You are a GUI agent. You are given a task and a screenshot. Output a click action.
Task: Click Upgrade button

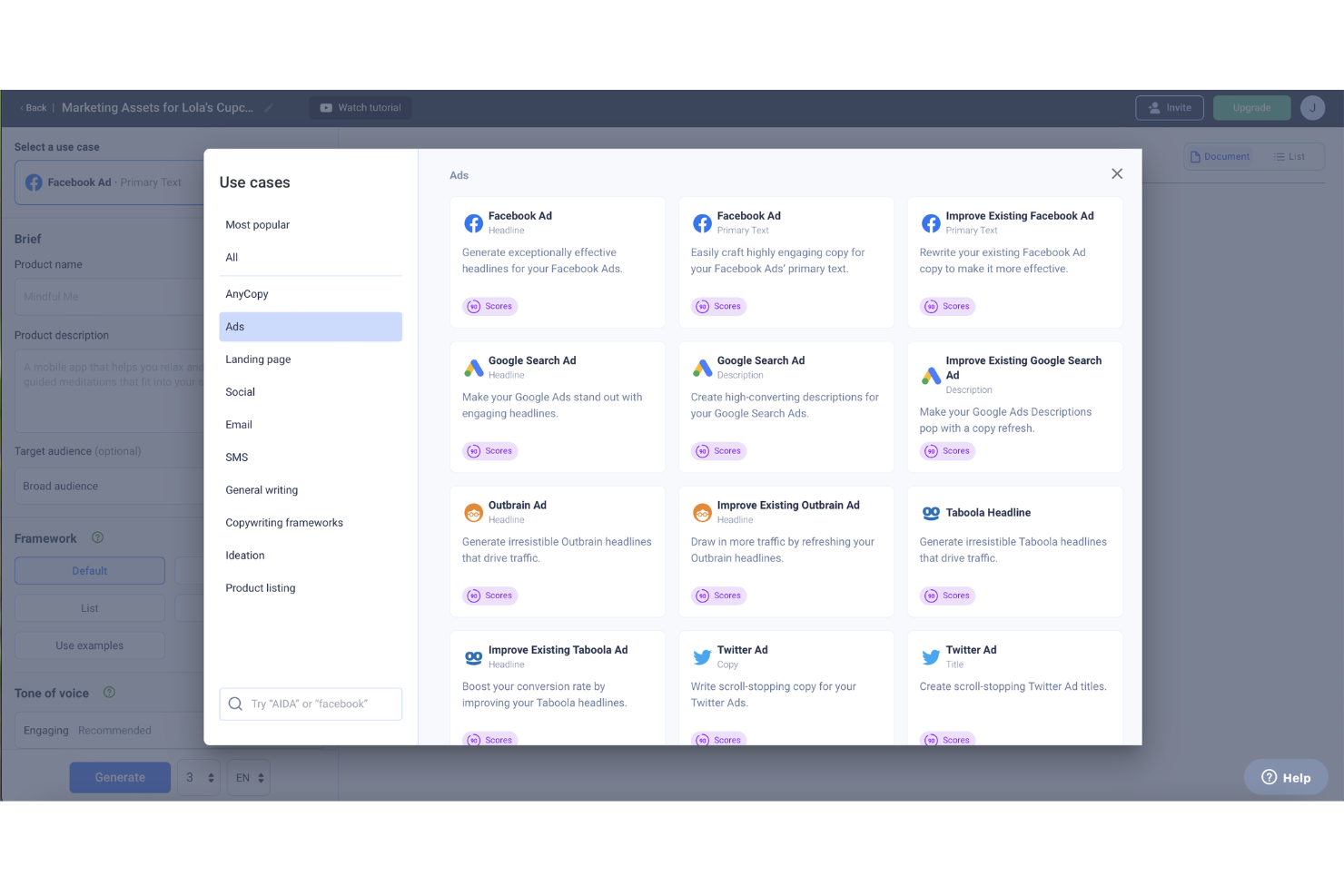[1251, 108]
